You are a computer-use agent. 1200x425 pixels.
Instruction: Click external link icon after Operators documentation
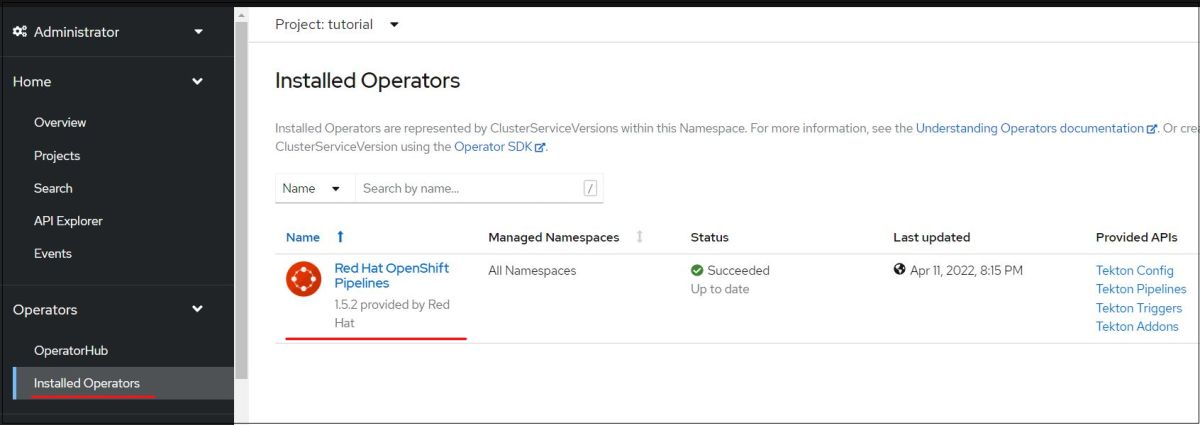click(1151, 129)
